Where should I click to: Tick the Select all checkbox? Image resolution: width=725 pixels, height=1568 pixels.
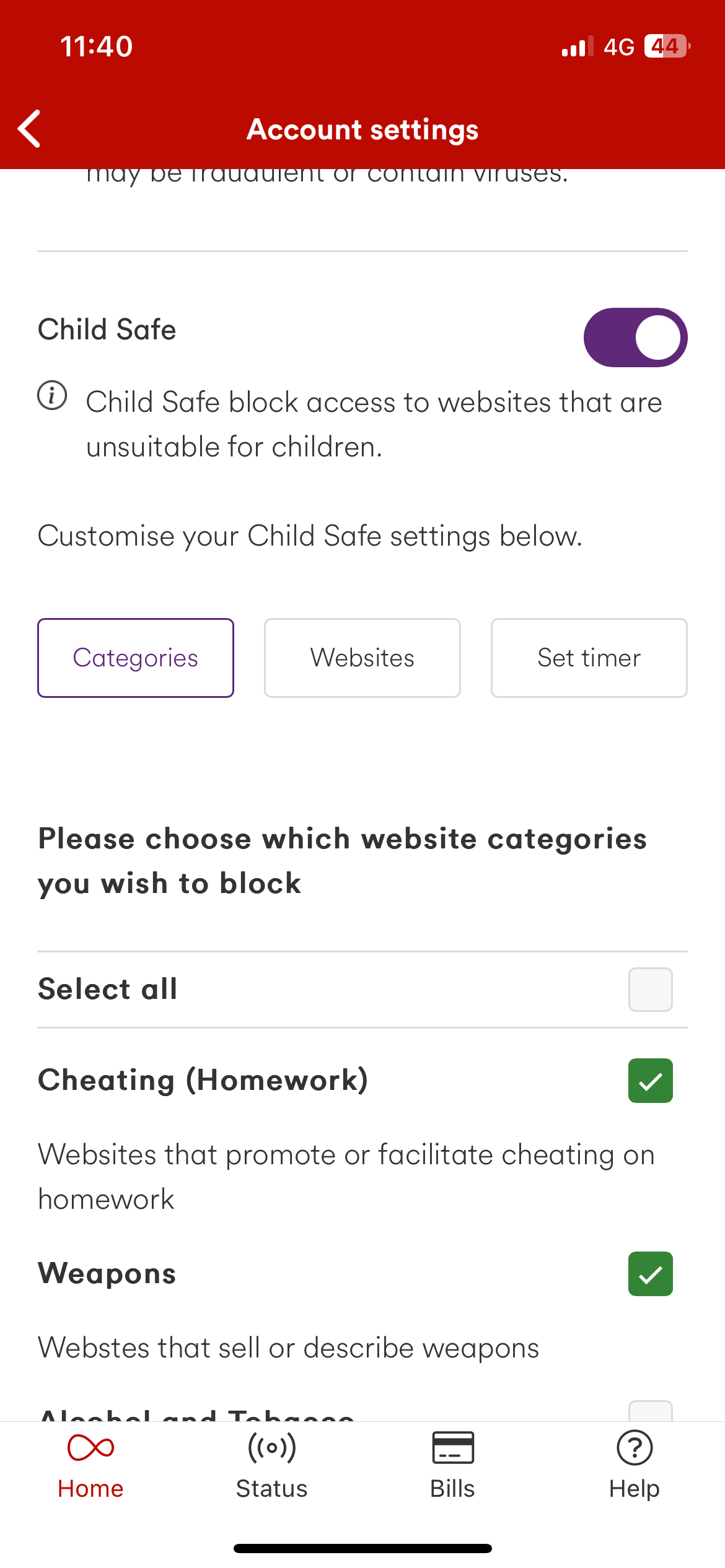(651, 990)
